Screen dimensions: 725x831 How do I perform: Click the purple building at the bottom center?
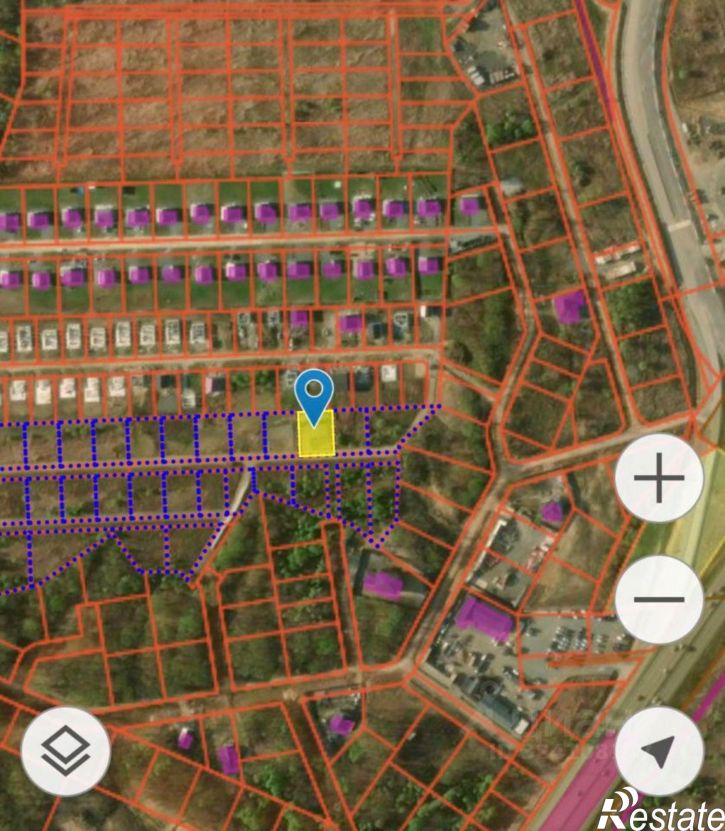click(341, 725)
